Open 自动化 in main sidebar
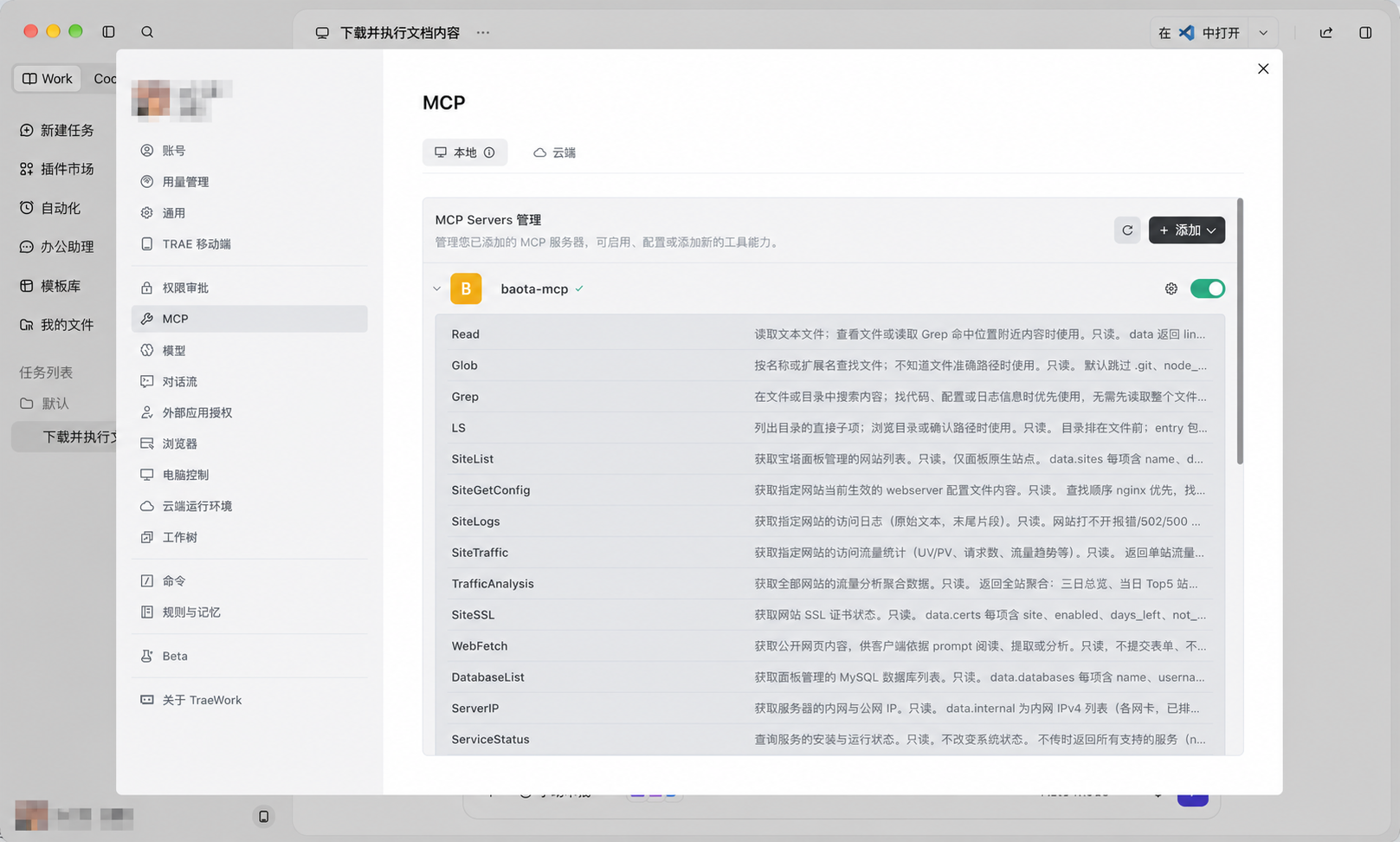The width and height of the screenshot is (1400, 842). 50,208
